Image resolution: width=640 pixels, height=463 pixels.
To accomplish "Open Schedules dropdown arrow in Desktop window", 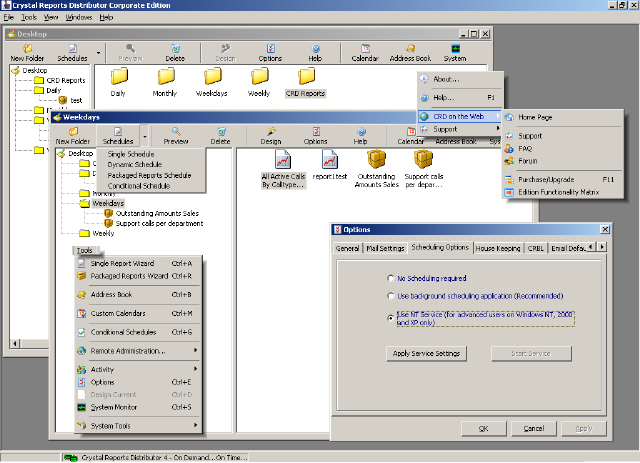I will click(98, 53).
